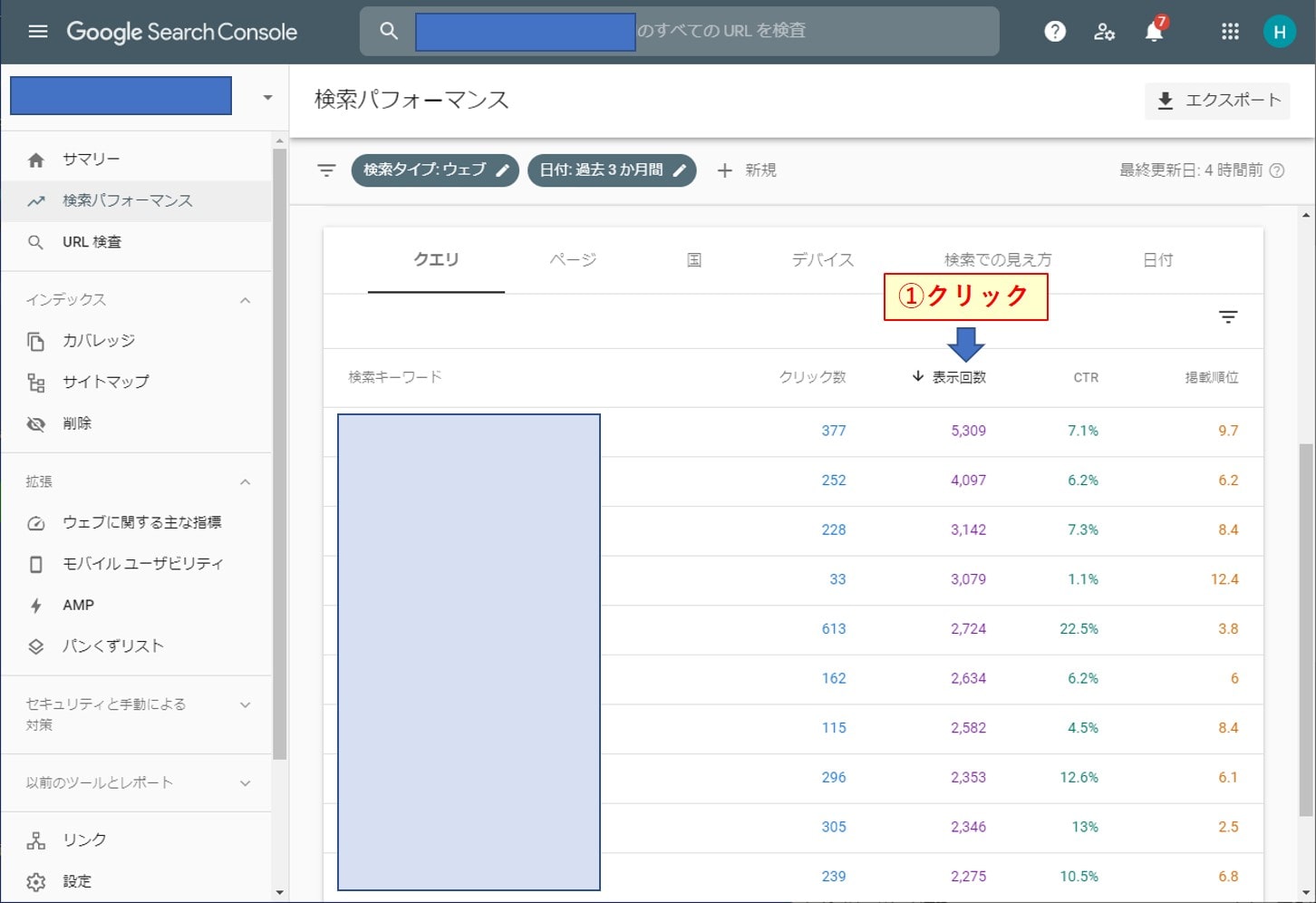
Task: Click the gear icon beside 設定
Action: click(36, 882)
